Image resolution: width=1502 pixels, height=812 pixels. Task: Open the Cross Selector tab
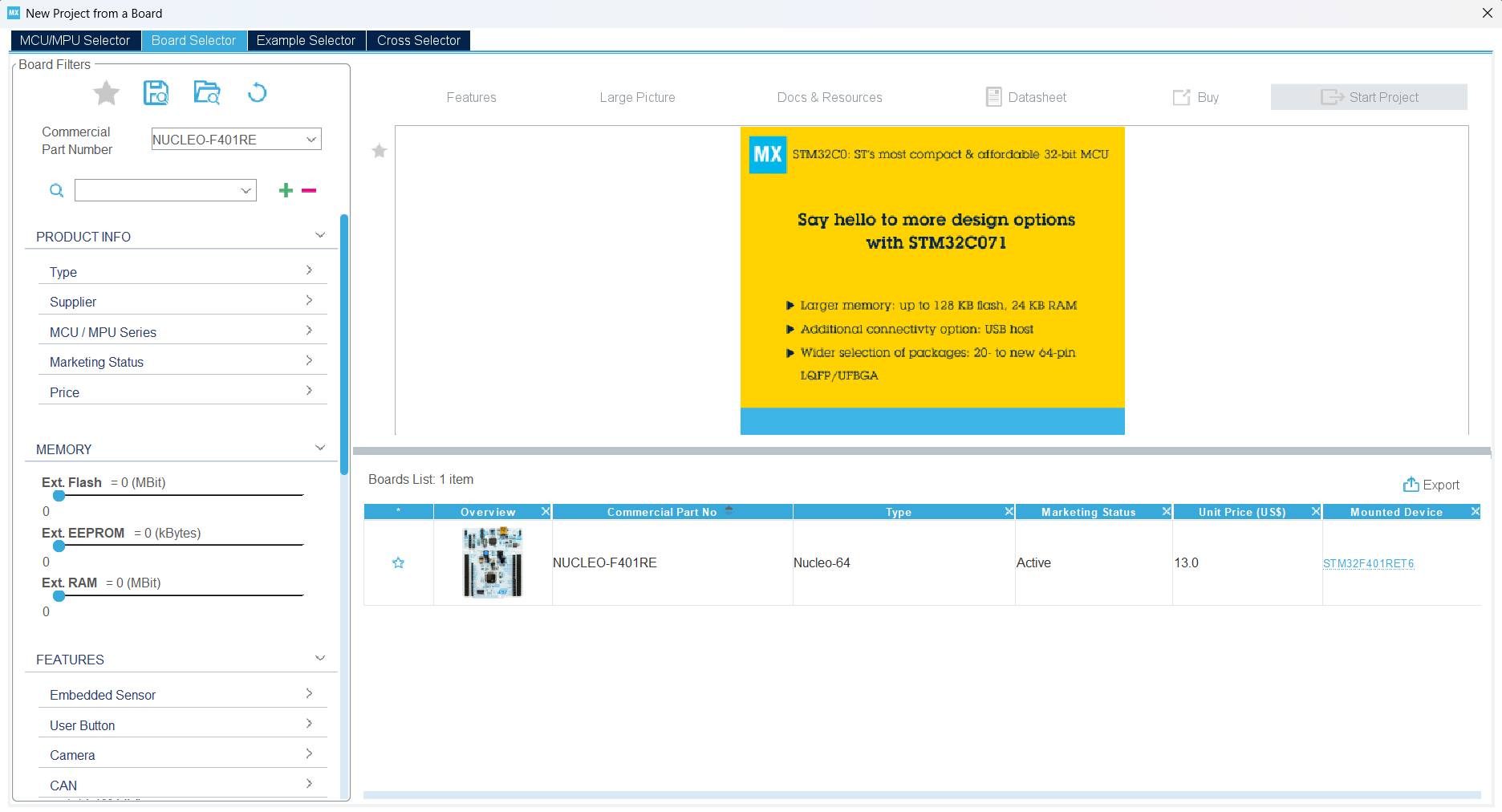[x=418, y=40]
